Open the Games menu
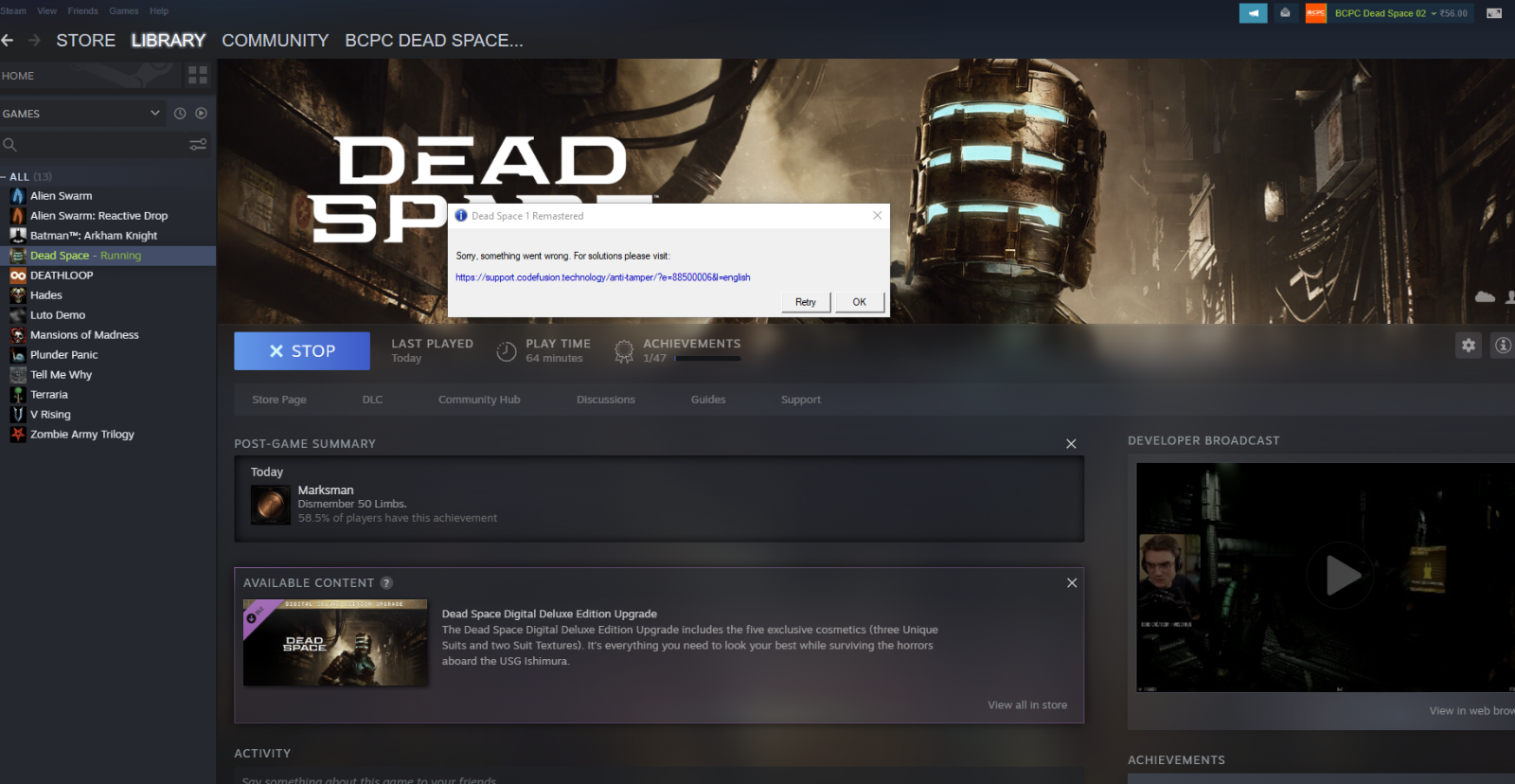Image resolution: width=1515 pixels, height=784 pixels. [124, 11]
